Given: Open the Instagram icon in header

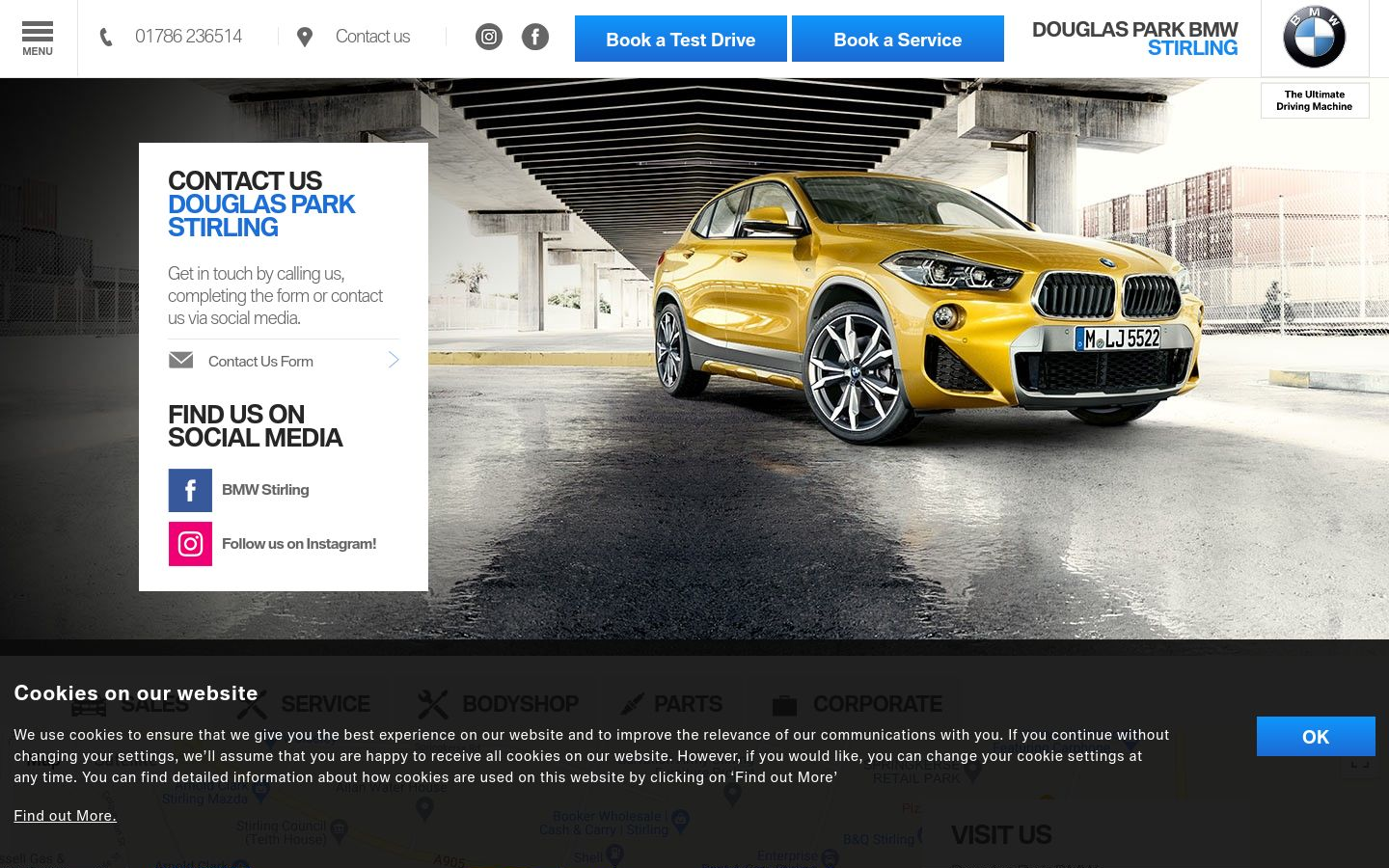Looking at the screenshot, I should (x=489, y=37).
